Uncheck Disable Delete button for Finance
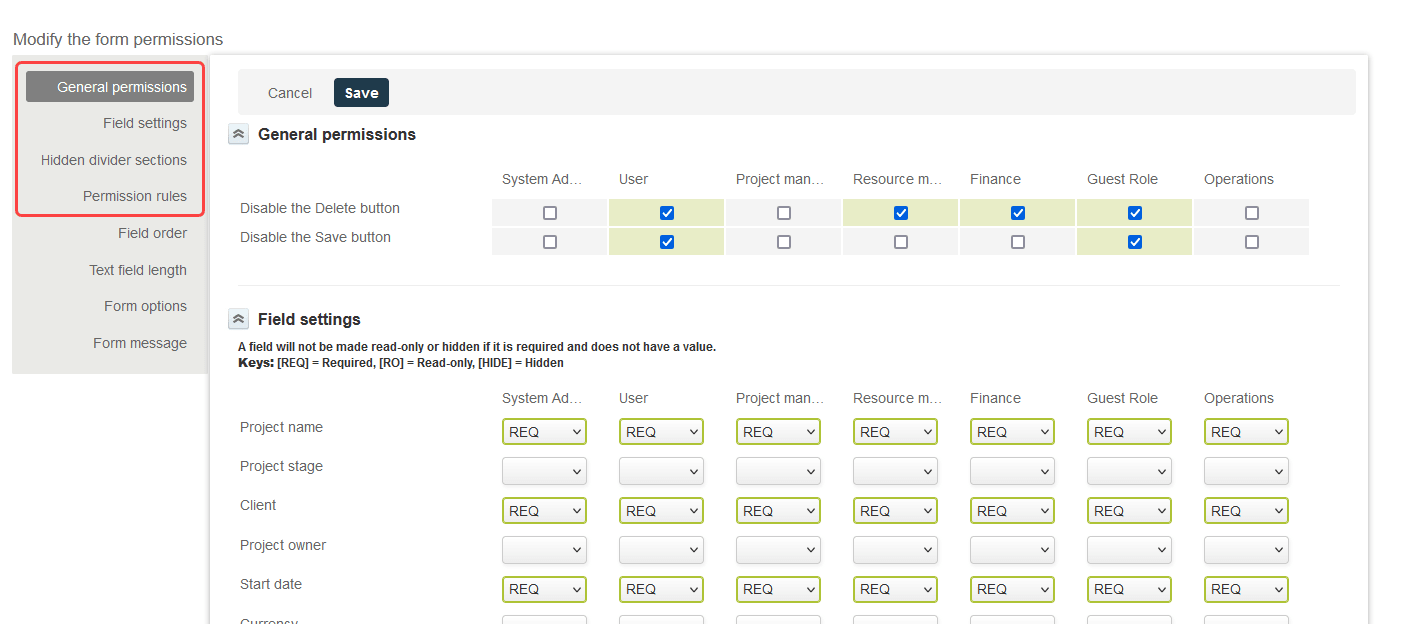Screen dimensions: 1418x624 click(1018, 213)
